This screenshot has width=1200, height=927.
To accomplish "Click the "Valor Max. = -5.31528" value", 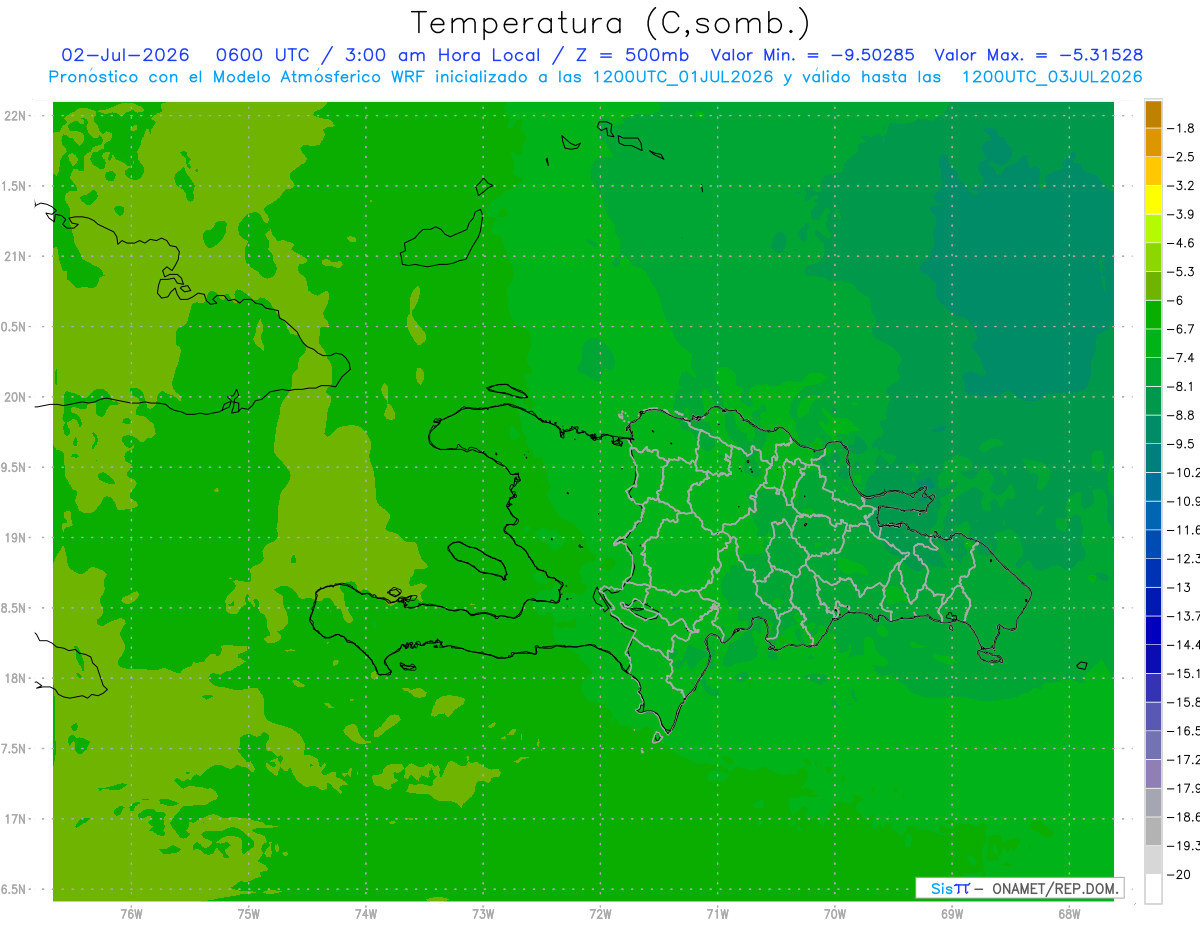I will (x=1038, y=55).
